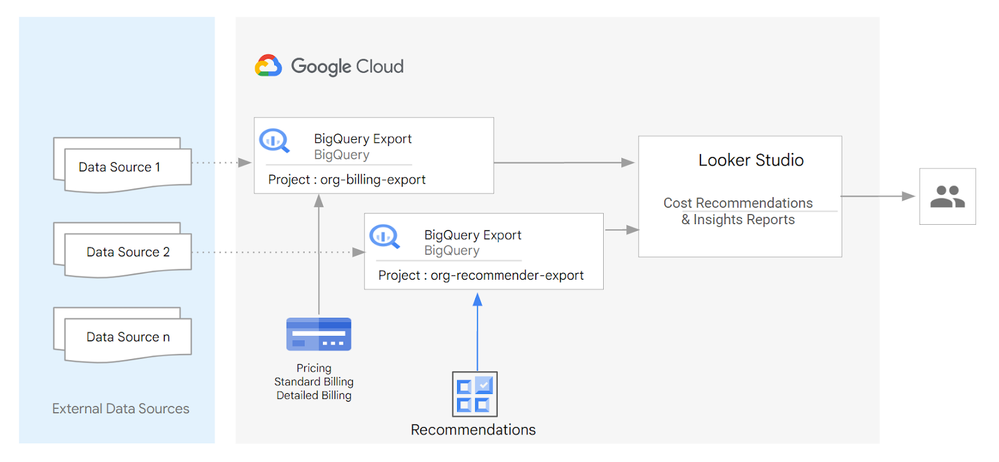Screen dimensions: 999x462
Task: Click BigQuery icon in org-billing-export box
Action: point(275,141)
